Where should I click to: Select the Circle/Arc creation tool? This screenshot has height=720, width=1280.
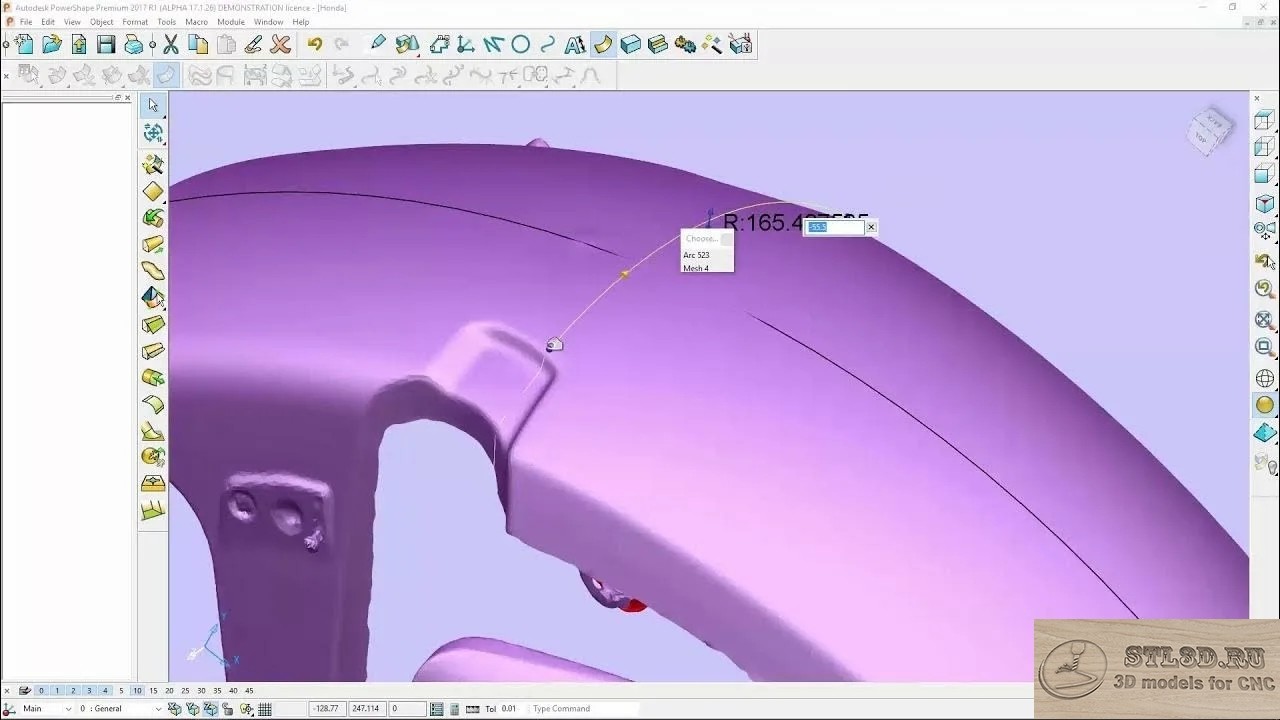point(520,44)
